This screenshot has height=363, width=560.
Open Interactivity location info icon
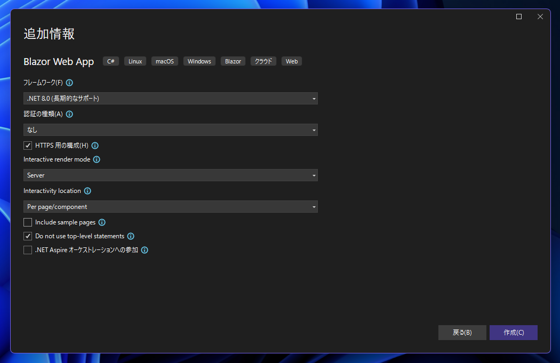[88, 191]
